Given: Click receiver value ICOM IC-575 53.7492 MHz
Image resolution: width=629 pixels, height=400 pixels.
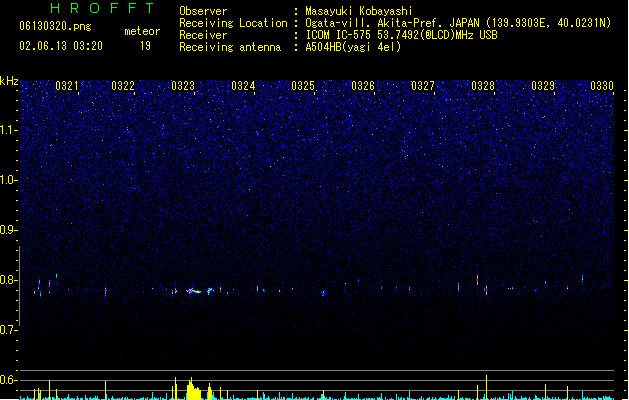Looking at the screenshot, I should tap(402, 35).
